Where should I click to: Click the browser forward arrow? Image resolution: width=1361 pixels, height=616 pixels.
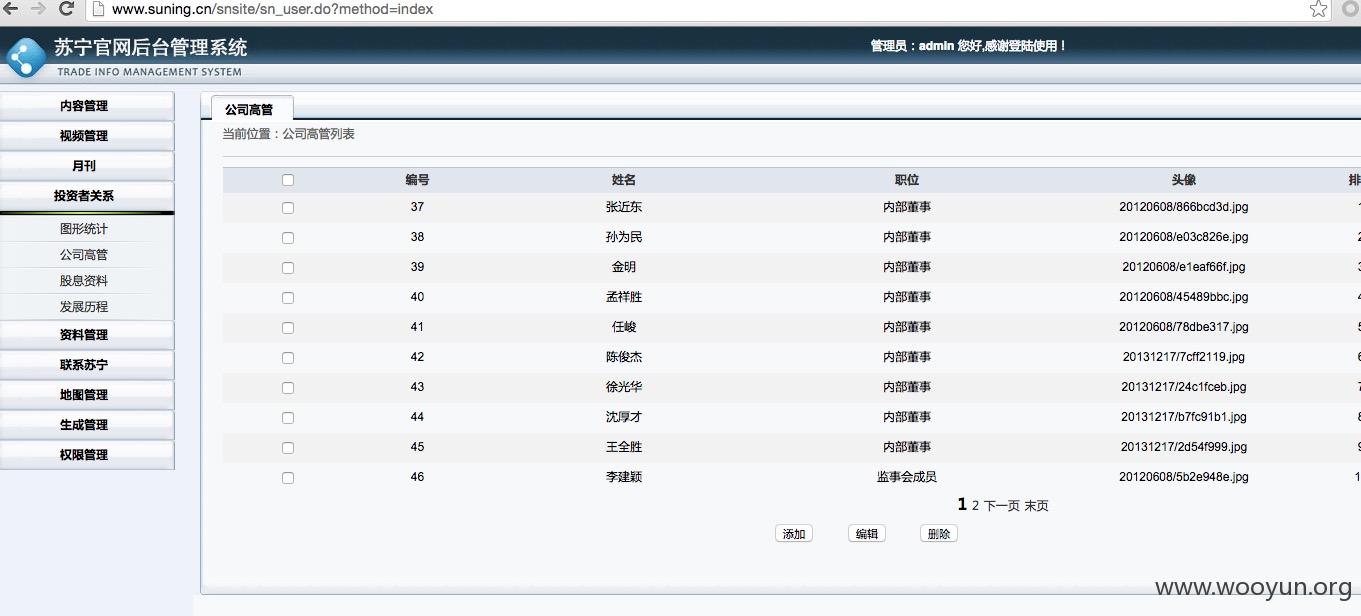38,9
